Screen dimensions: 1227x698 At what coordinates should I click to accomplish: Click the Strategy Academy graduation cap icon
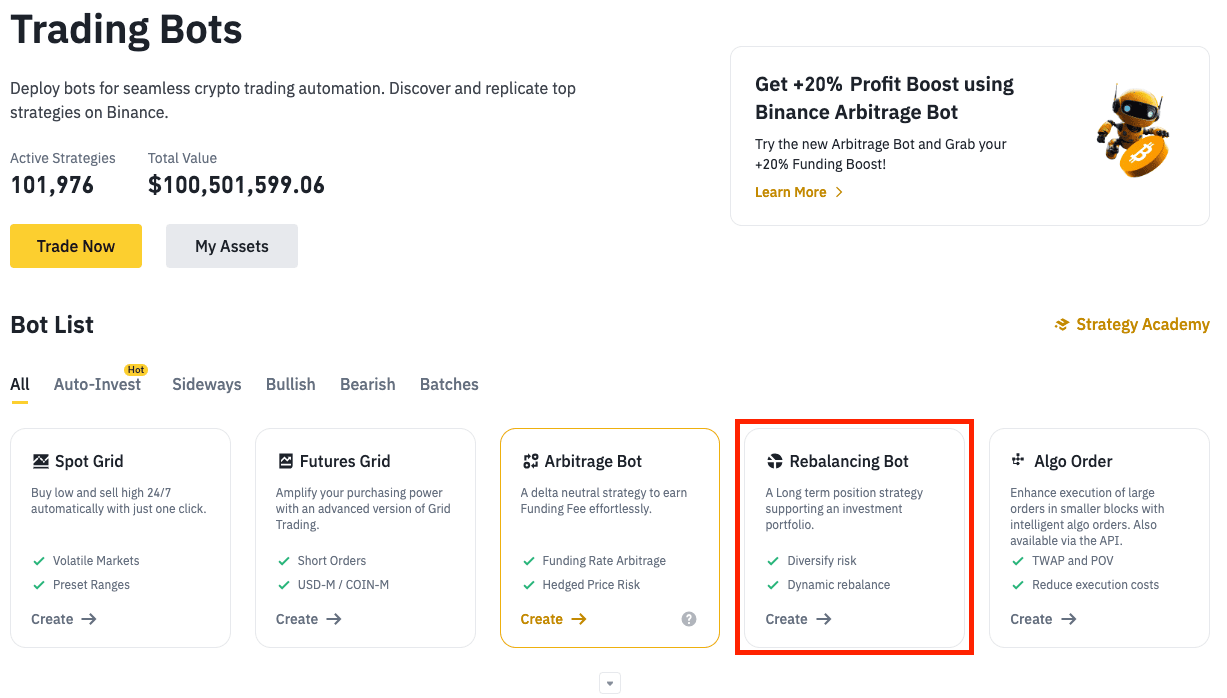[1062, 325]
